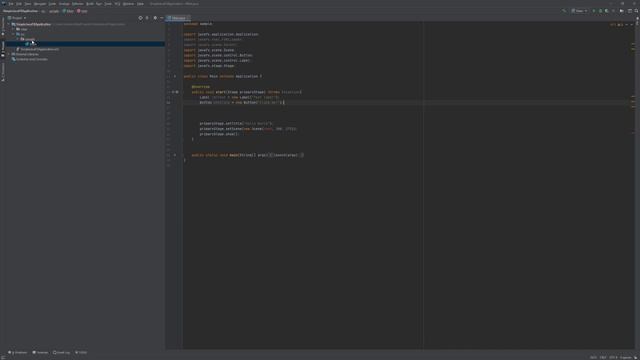640x360 pixels.
Task: Expand the .idea folder in project tree
Action: pyautogui.click(x=13, y=29)
